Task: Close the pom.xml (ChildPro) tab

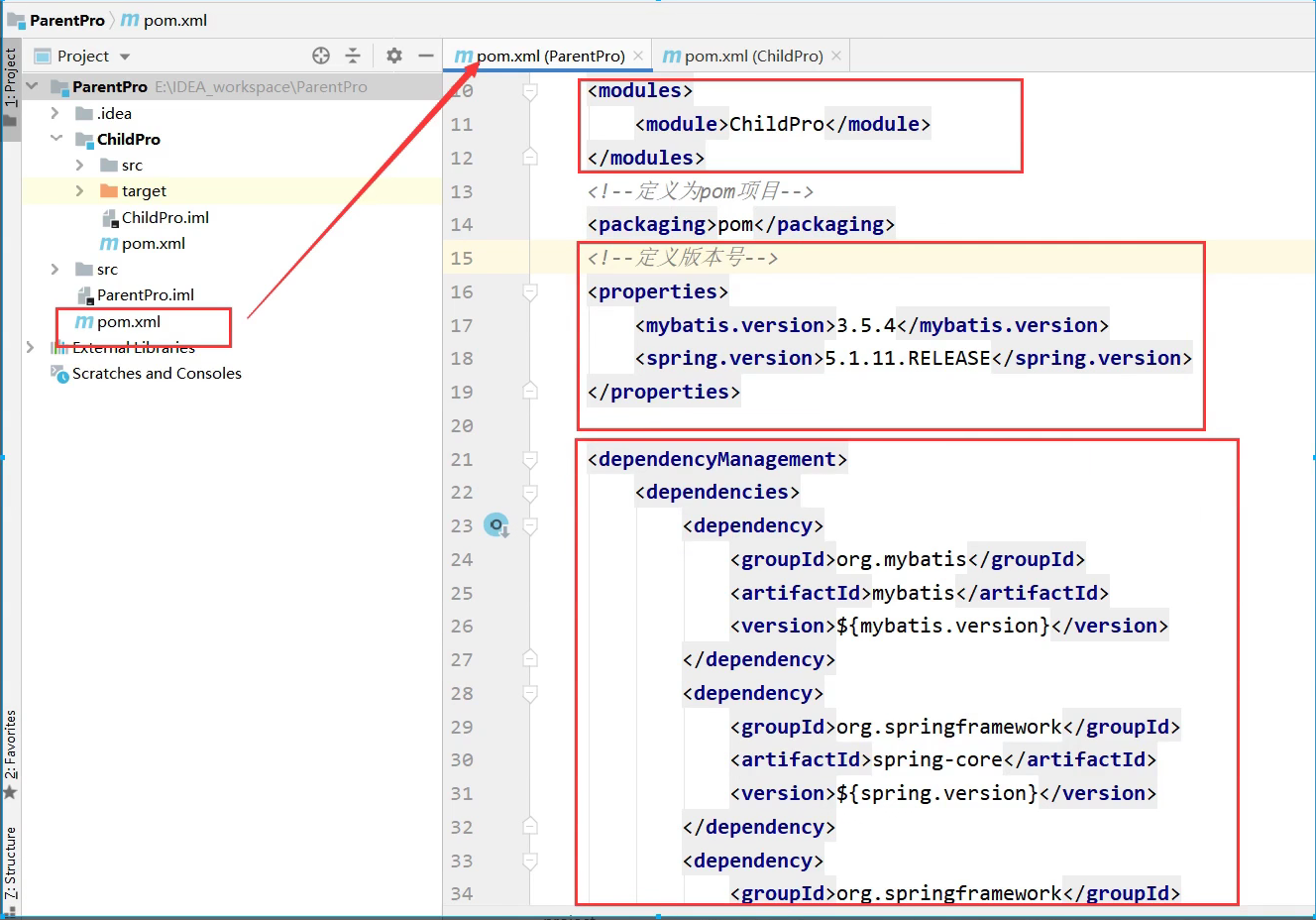Action: (x=836, y=56)
